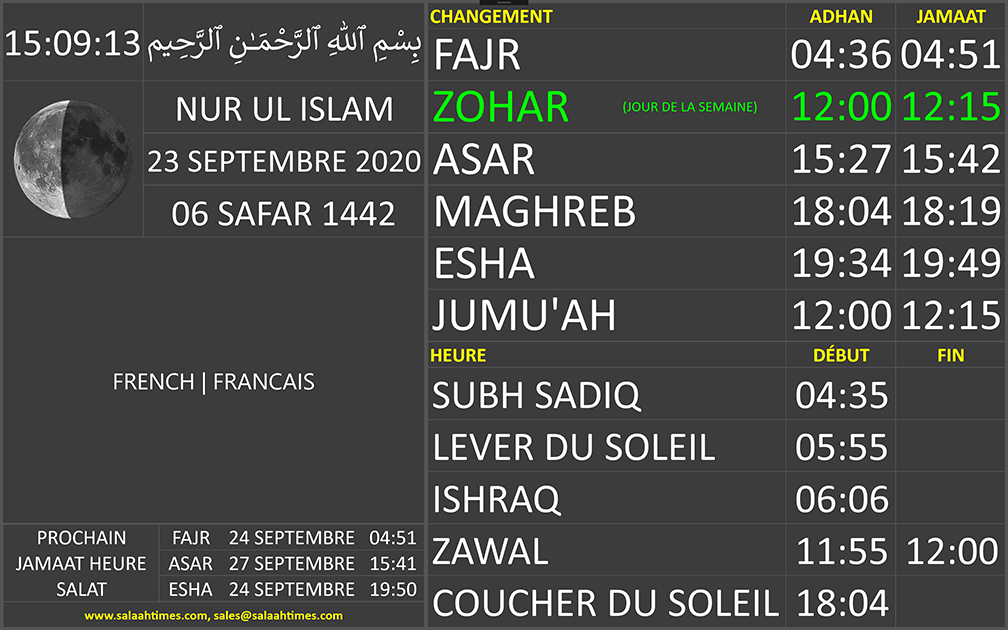Select the JUMU'AH jamaat time 12:15
This screenshot has width=1008, height=630.
[950, 315]
